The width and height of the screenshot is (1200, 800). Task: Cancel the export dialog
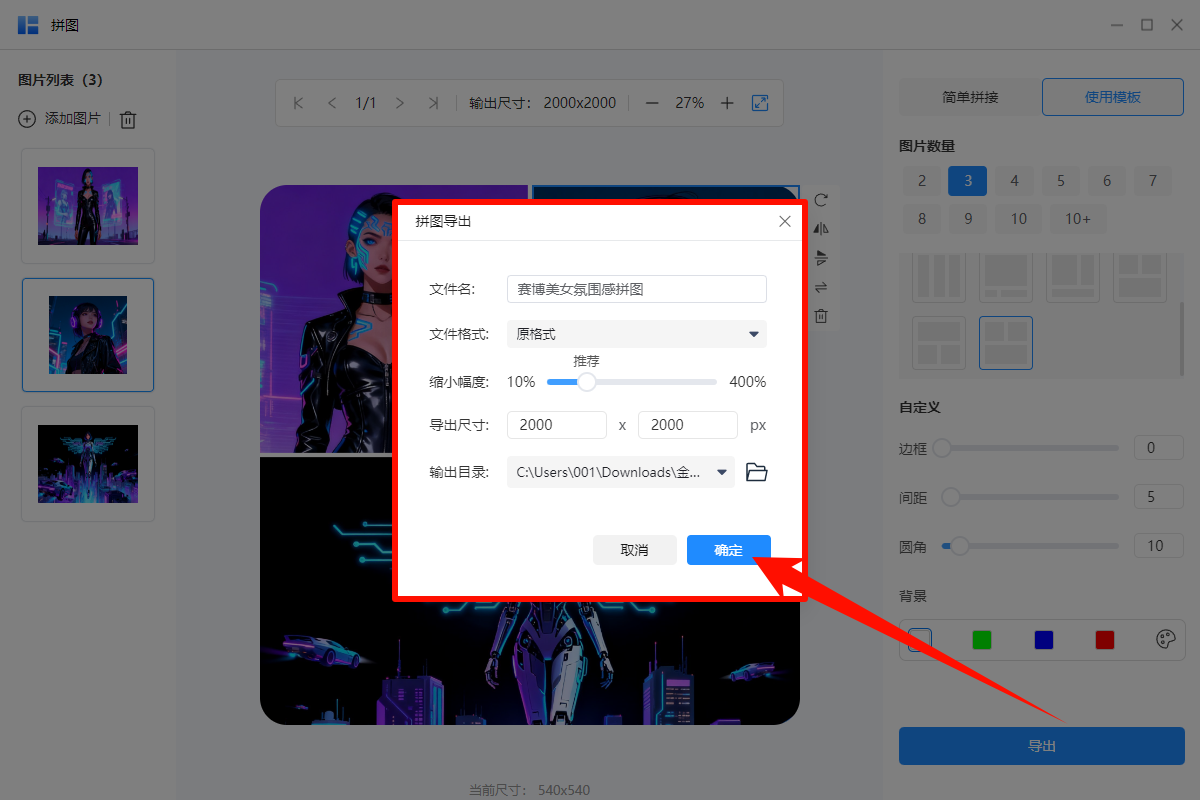coord(634,549)
